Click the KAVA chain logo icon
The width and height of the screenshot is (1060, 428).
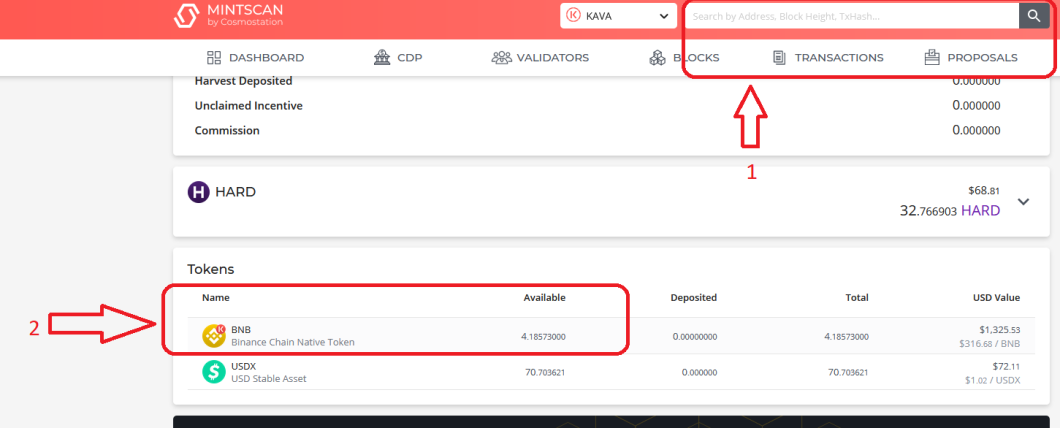pyautogui.click(x=573, y=16)
